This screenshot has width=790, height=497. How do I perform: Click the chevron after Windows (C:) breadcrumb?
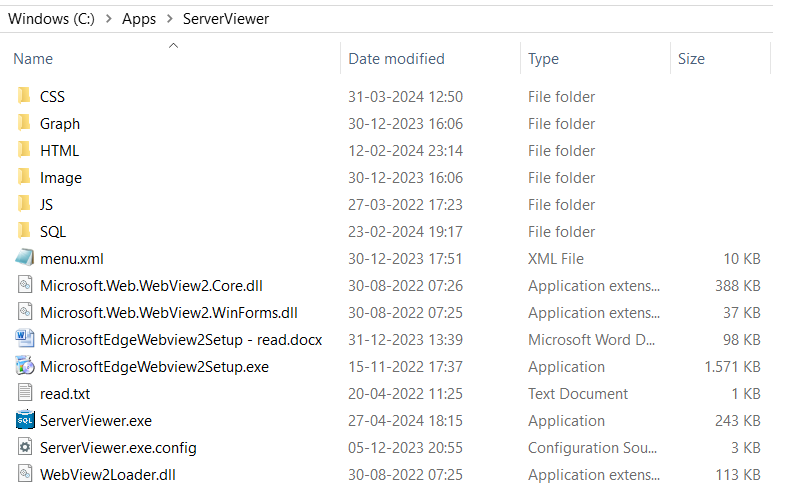[x=108, y=19]
